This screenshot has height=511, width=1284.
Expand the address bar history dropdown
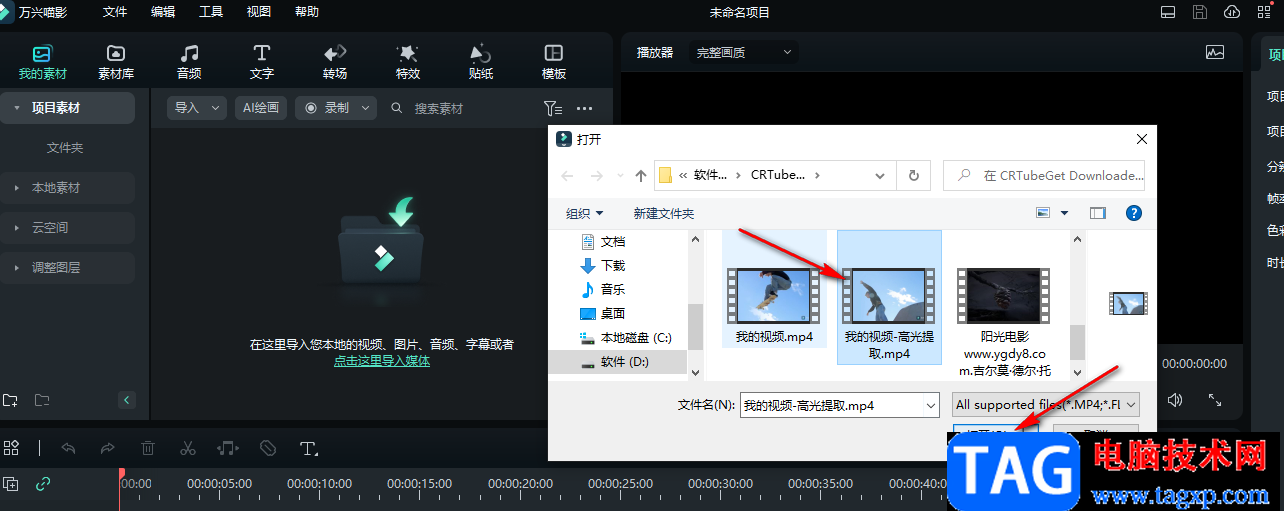[x=880, y=175]
